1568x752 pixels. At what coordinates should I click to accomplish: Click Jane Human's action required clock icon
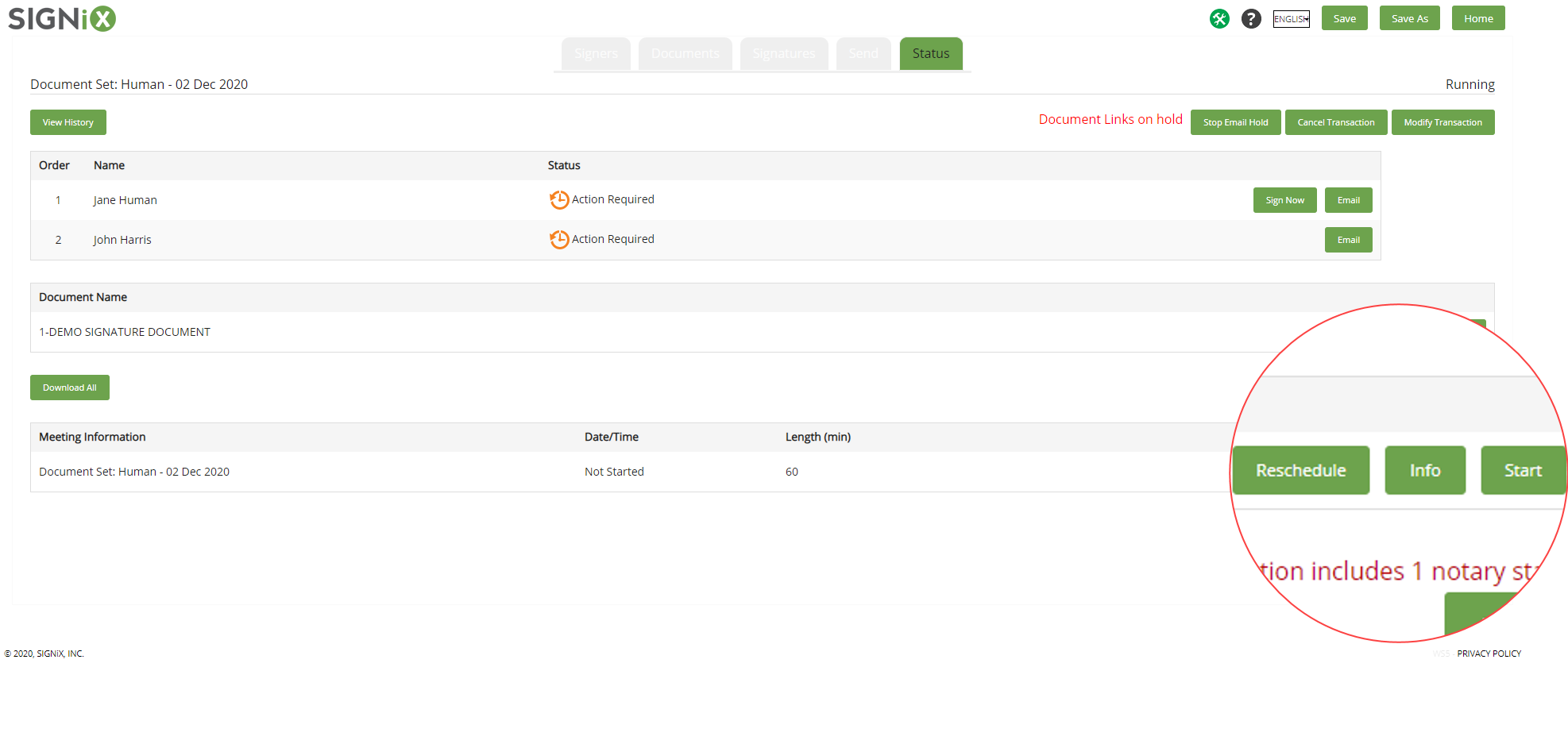(559, 199)
